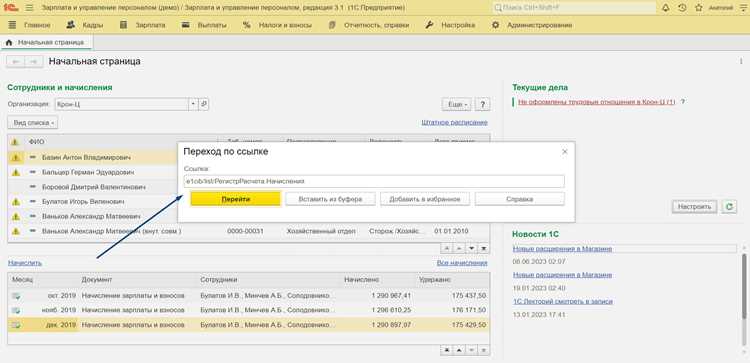Click the question mark help button
Screen dimensions: 750x363
483,104
